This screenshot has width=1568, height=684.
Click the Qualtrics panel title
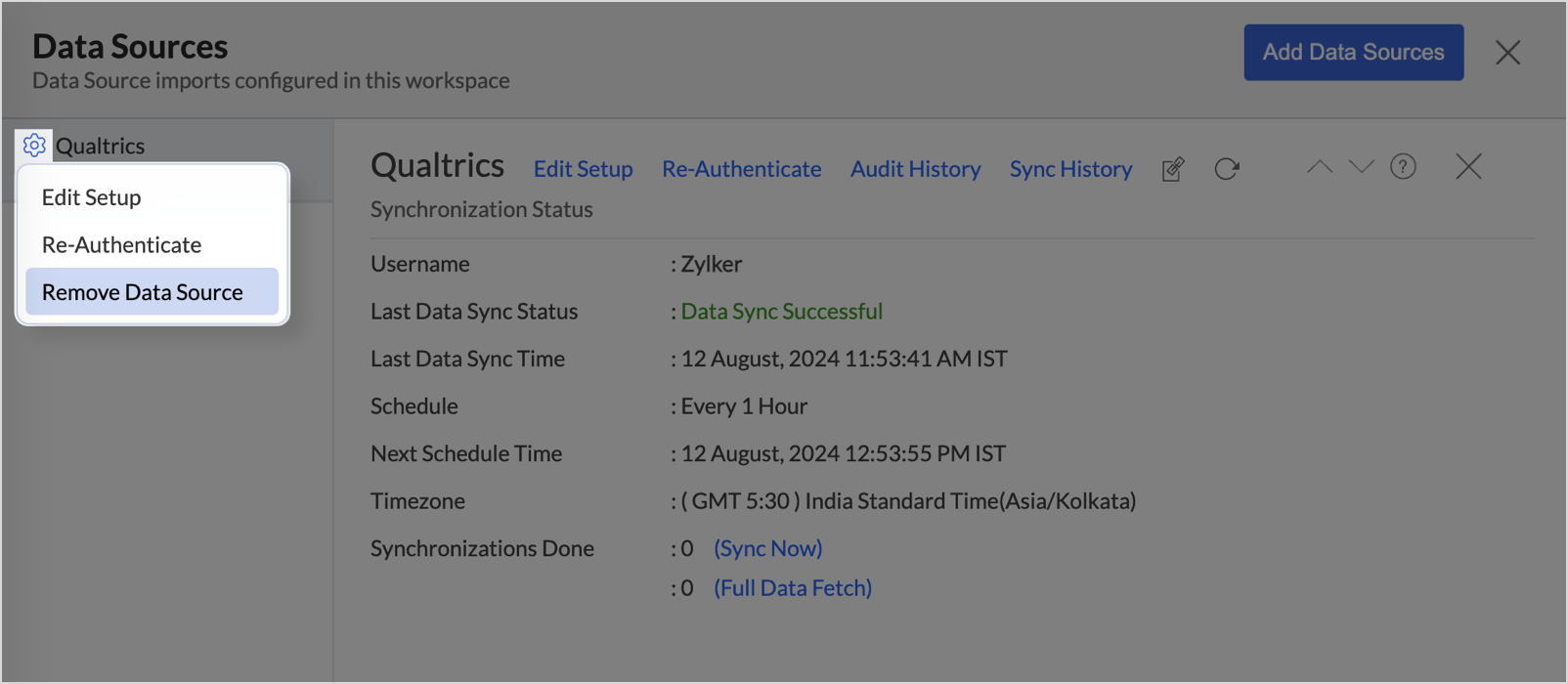coord(437,166)
